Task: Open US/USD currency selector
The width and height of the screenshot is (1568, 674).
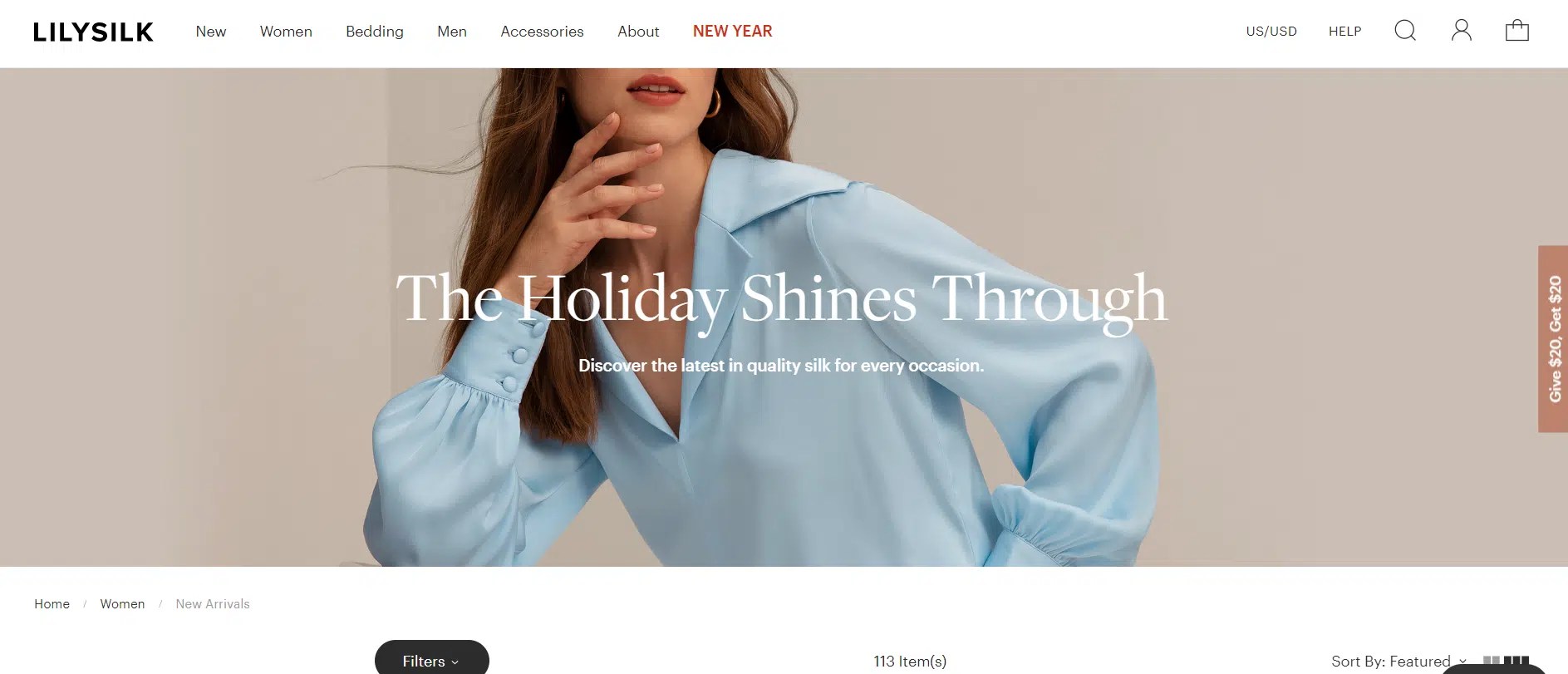Action: coord(1271,32)
